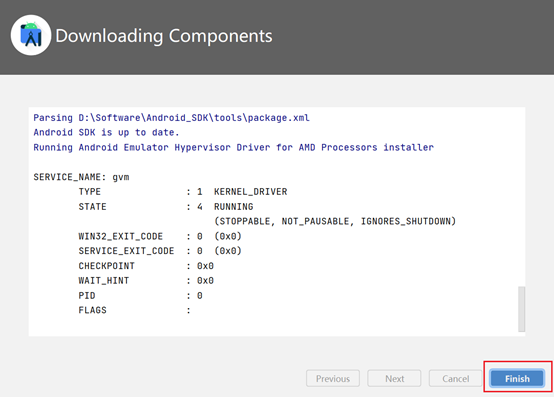
Task: Click the 'TYPE' row with KERNEL_DRIVER
Action: (x=183, y=192)
